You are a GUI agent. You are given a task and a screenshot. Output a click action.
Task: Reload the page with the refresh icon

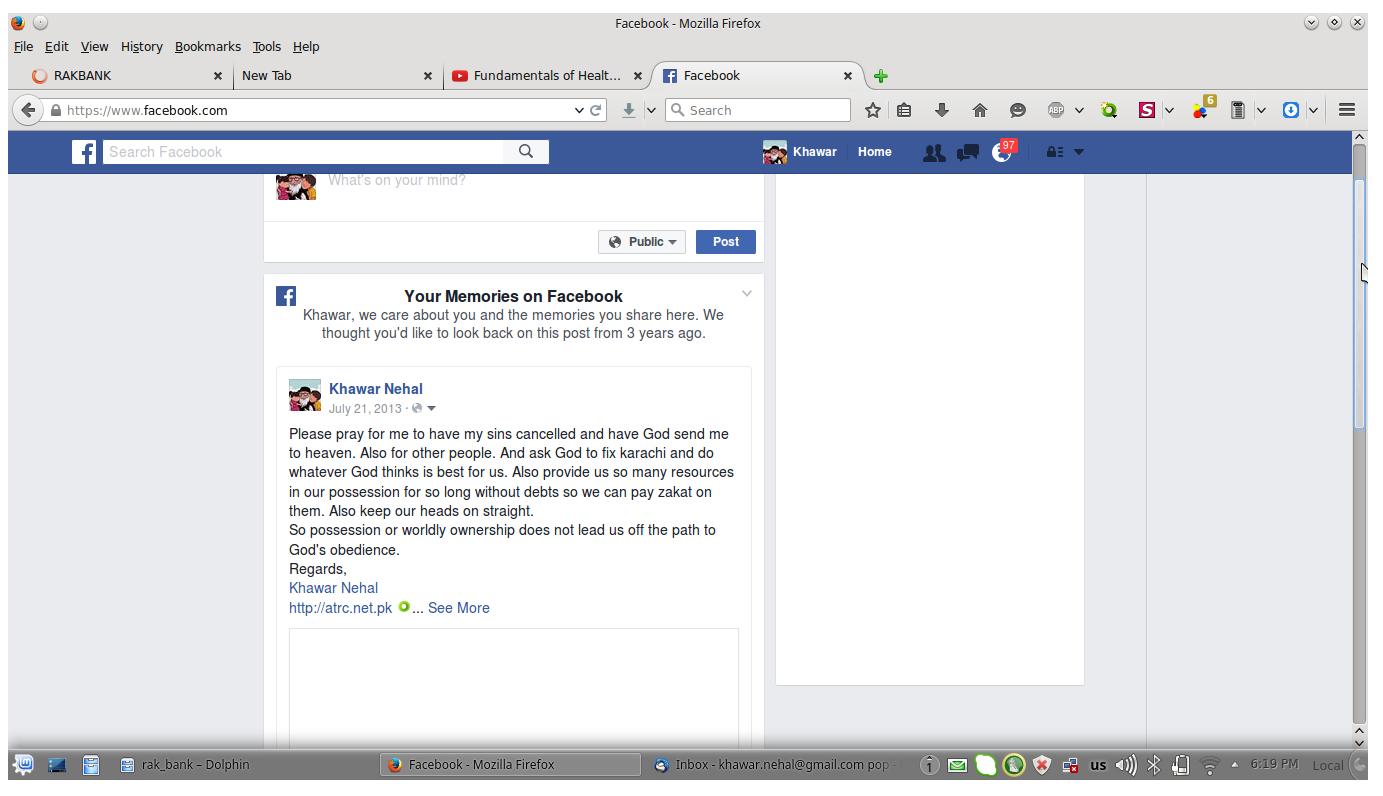tap(597, 110)
